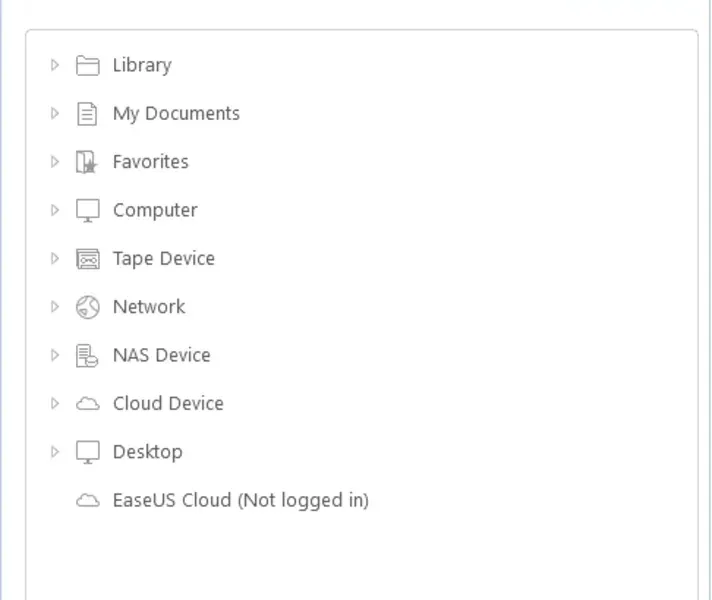Click the Favorites star icon
Image resolution: width=712 pixels, height=600 pixels.
(x=88, y=162)
